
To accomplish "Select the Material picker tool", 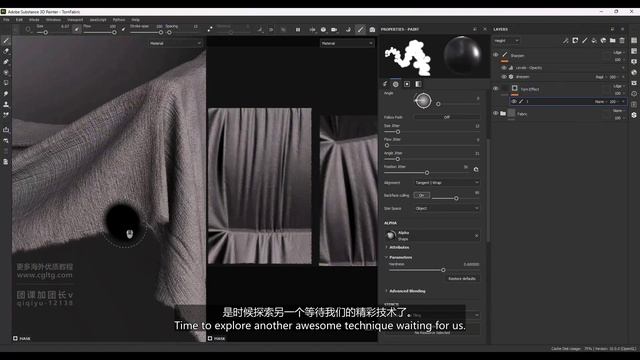I will pyautogui.click(x=6, y=115).
